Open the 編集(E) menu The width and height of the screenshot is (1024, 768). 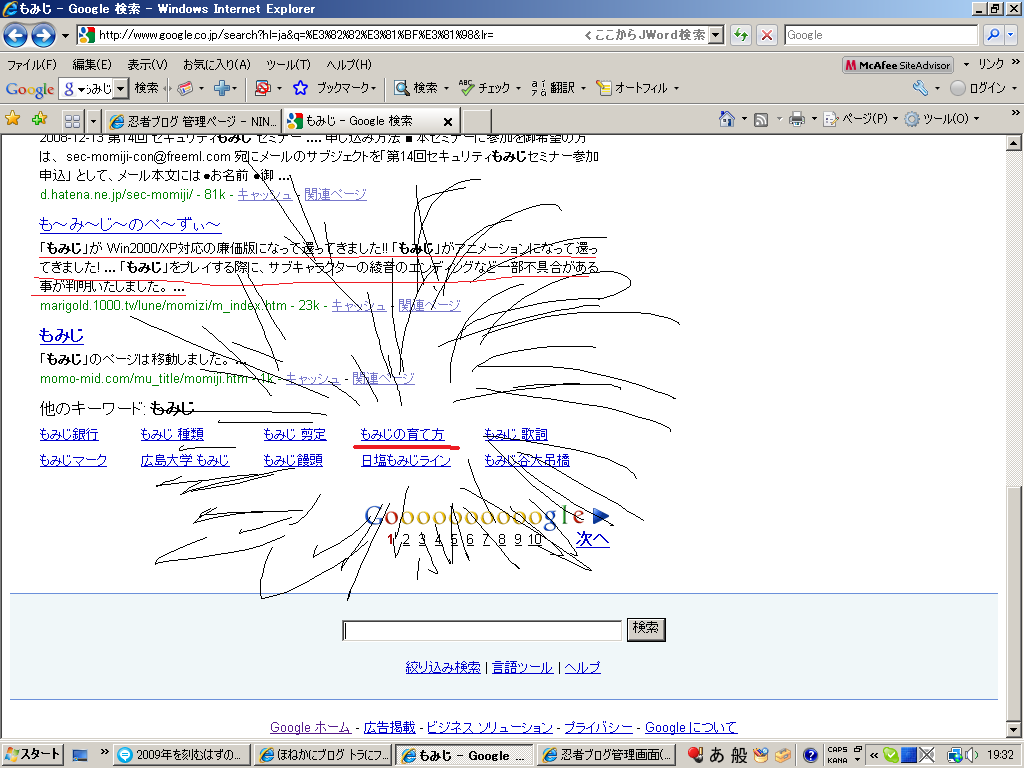[92, 65]
